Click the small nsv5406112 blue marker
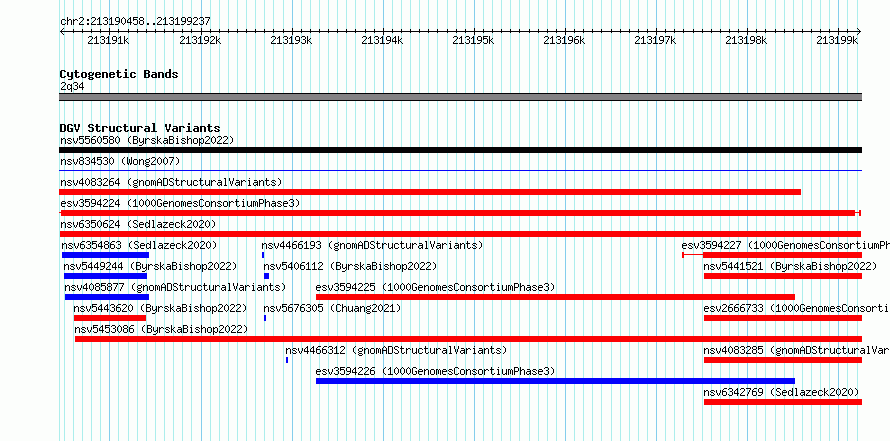 tap(267, 276)
